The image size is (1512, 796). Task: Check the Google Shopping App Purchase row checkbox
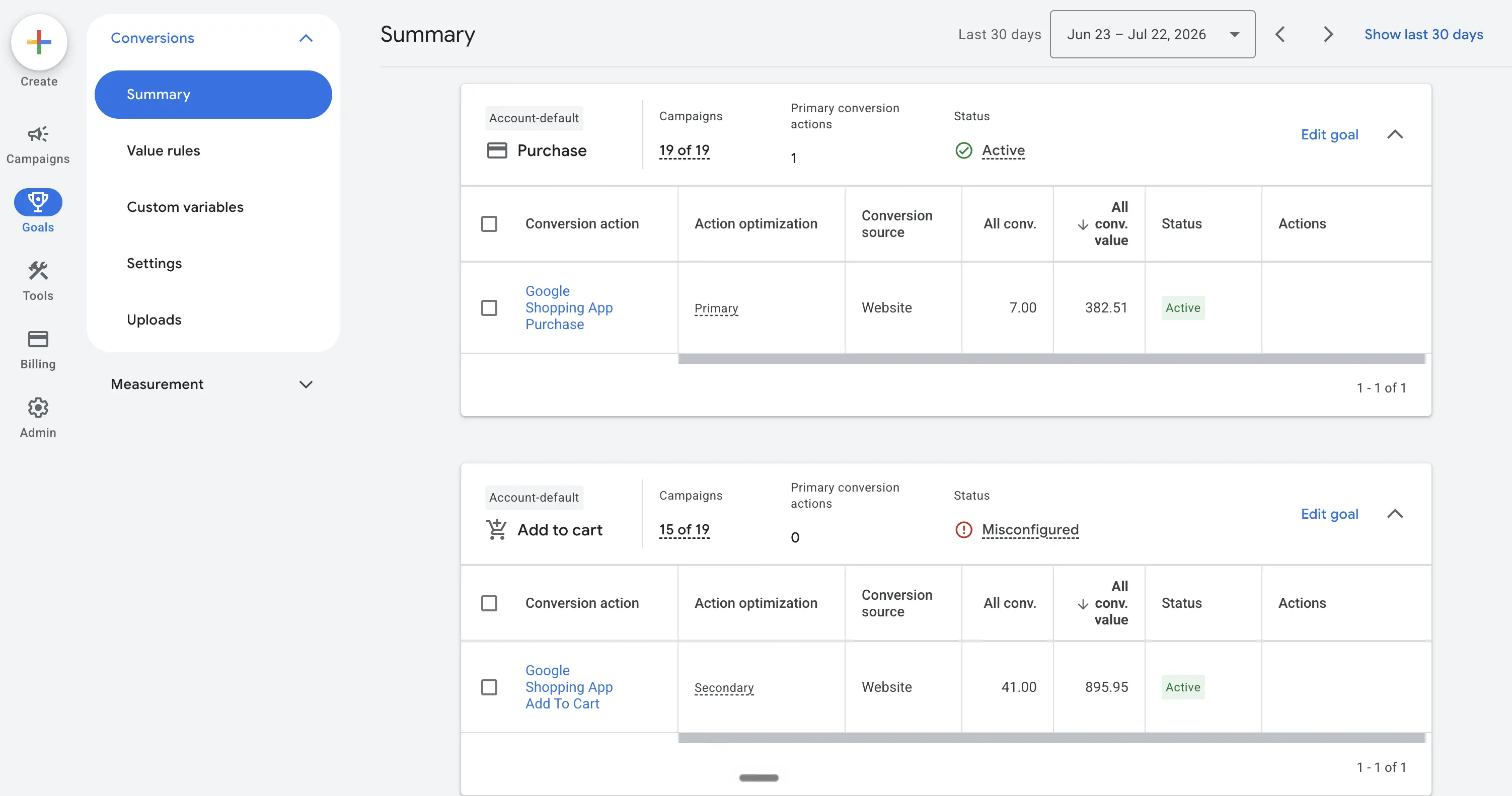tap(489, 308)
